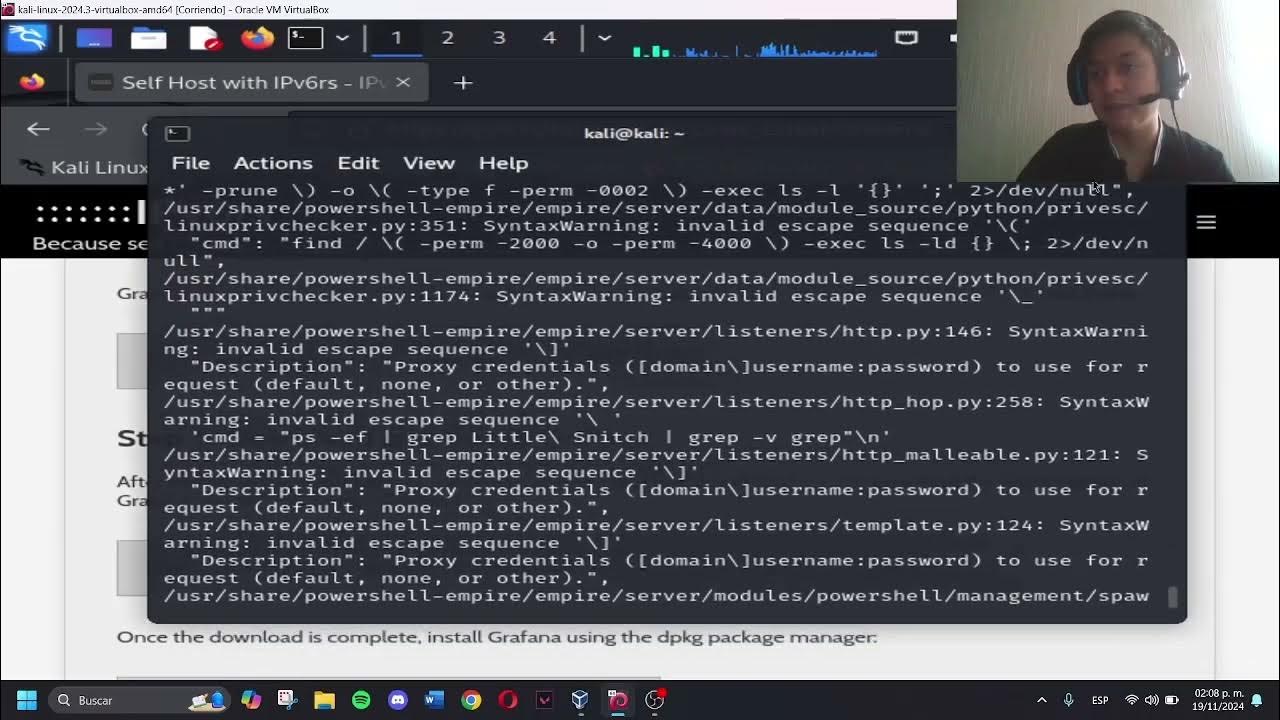Switch to workspace 3
The height and width of the screenshot is (720, 1280).
[498, 38]
